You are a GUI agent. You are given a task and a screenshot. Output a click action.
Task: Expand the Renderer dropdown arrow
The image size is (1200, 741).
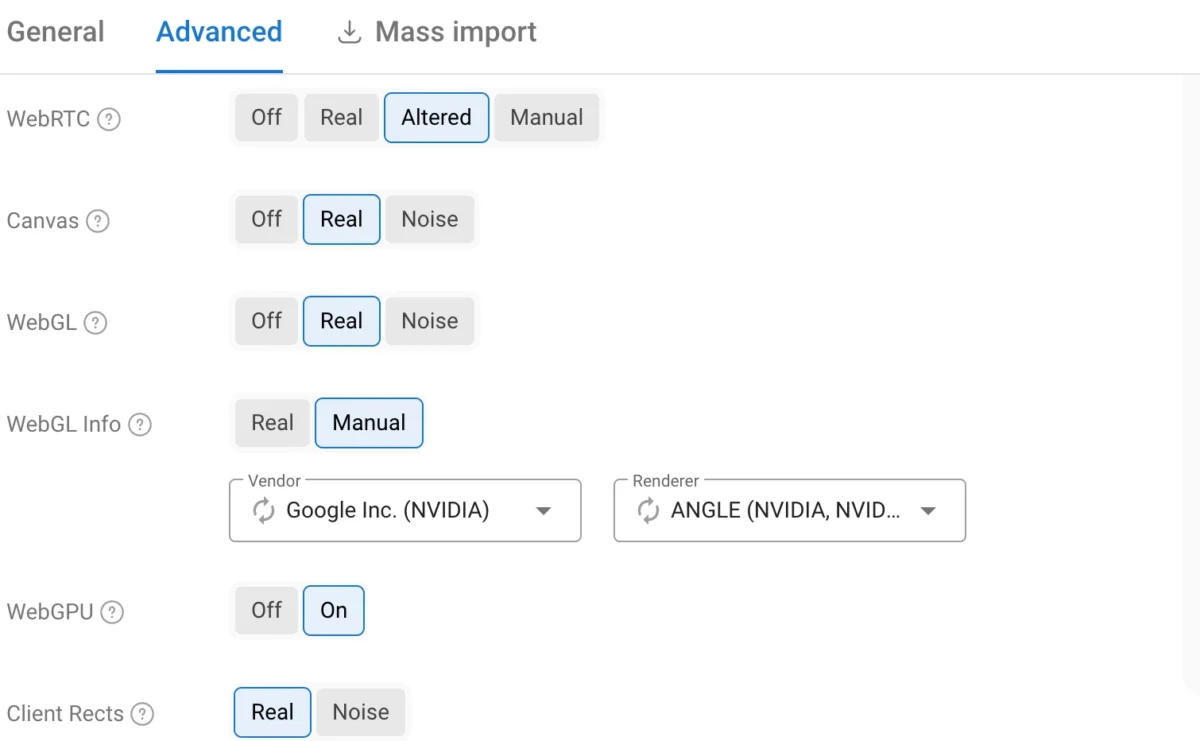click(x=928, y=511)
